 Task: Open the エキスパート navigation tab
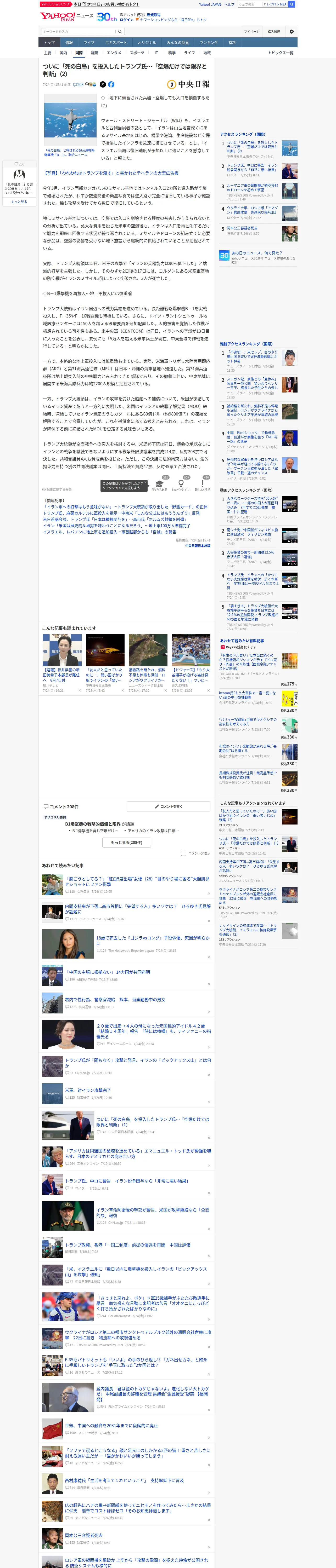[116, 43]
